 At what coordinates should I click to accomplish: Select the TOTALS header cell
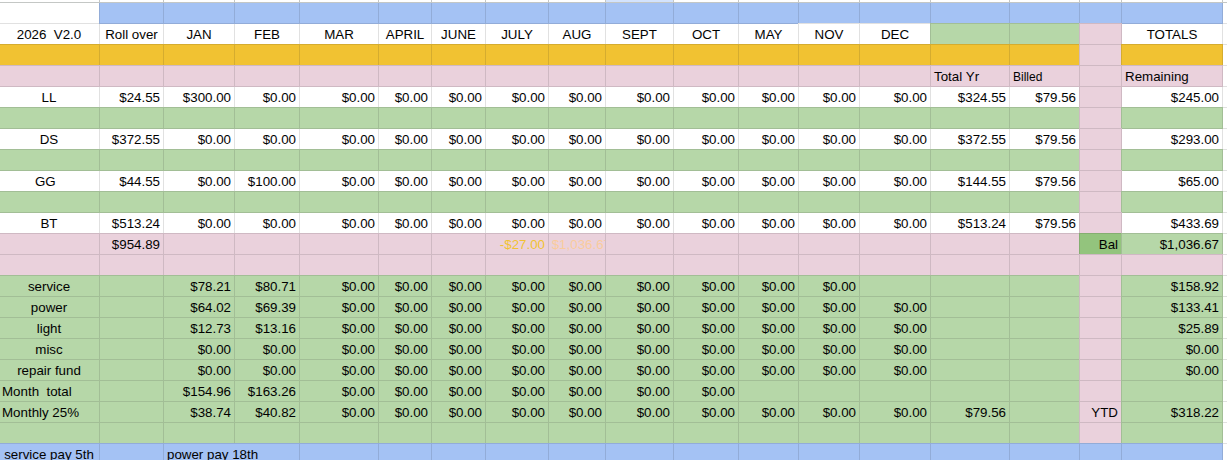pyautogui.click(x=1171, y=34)
